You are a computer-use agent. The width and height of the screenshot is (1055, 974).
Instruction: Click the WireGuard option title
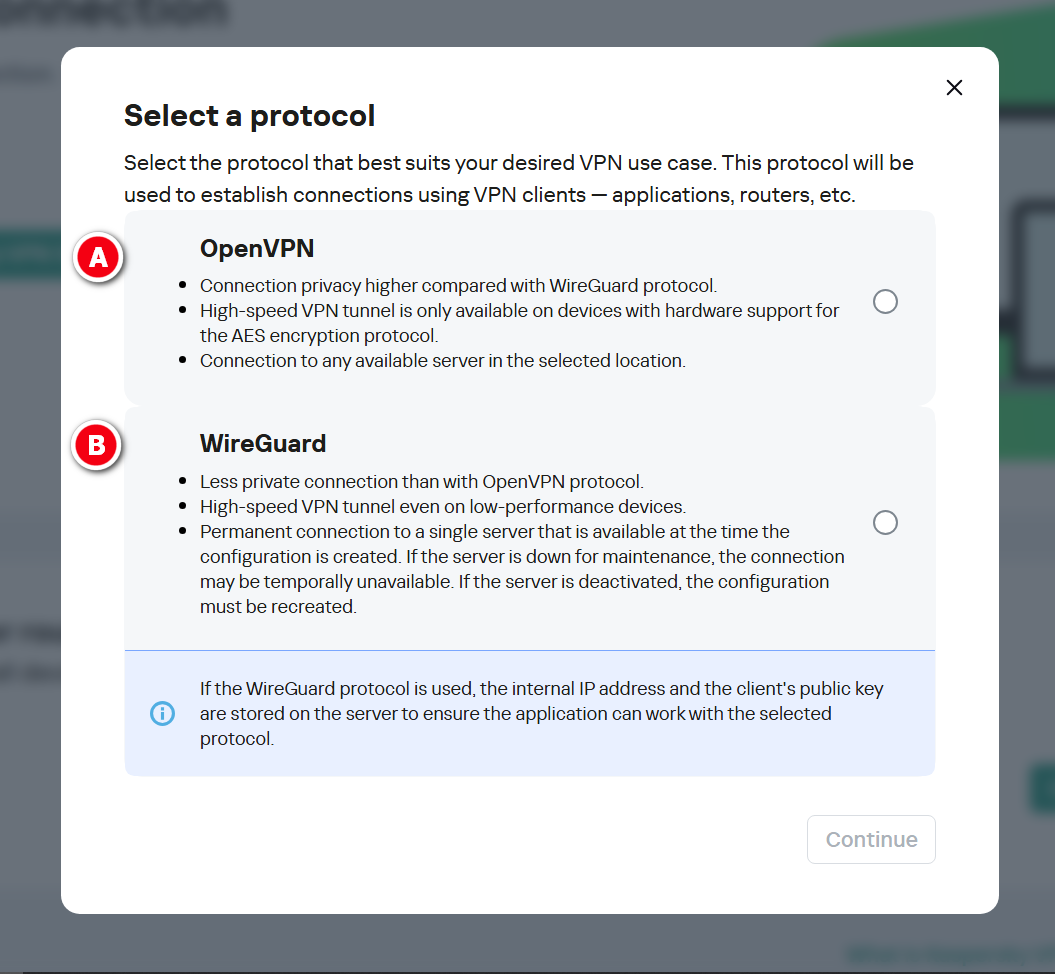coord(263,443)
